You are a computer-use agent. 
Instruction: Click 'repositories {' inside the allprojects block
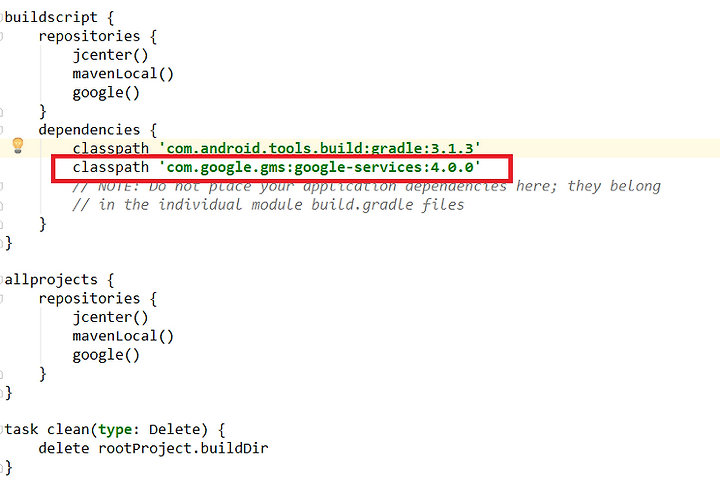[98, 298]
